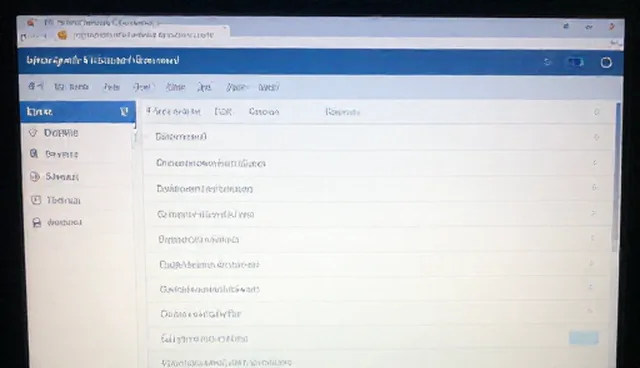Viewport: 640px width, 368px height.
Task: Select the last item on the gray menu bar
Action: (269, 87)
